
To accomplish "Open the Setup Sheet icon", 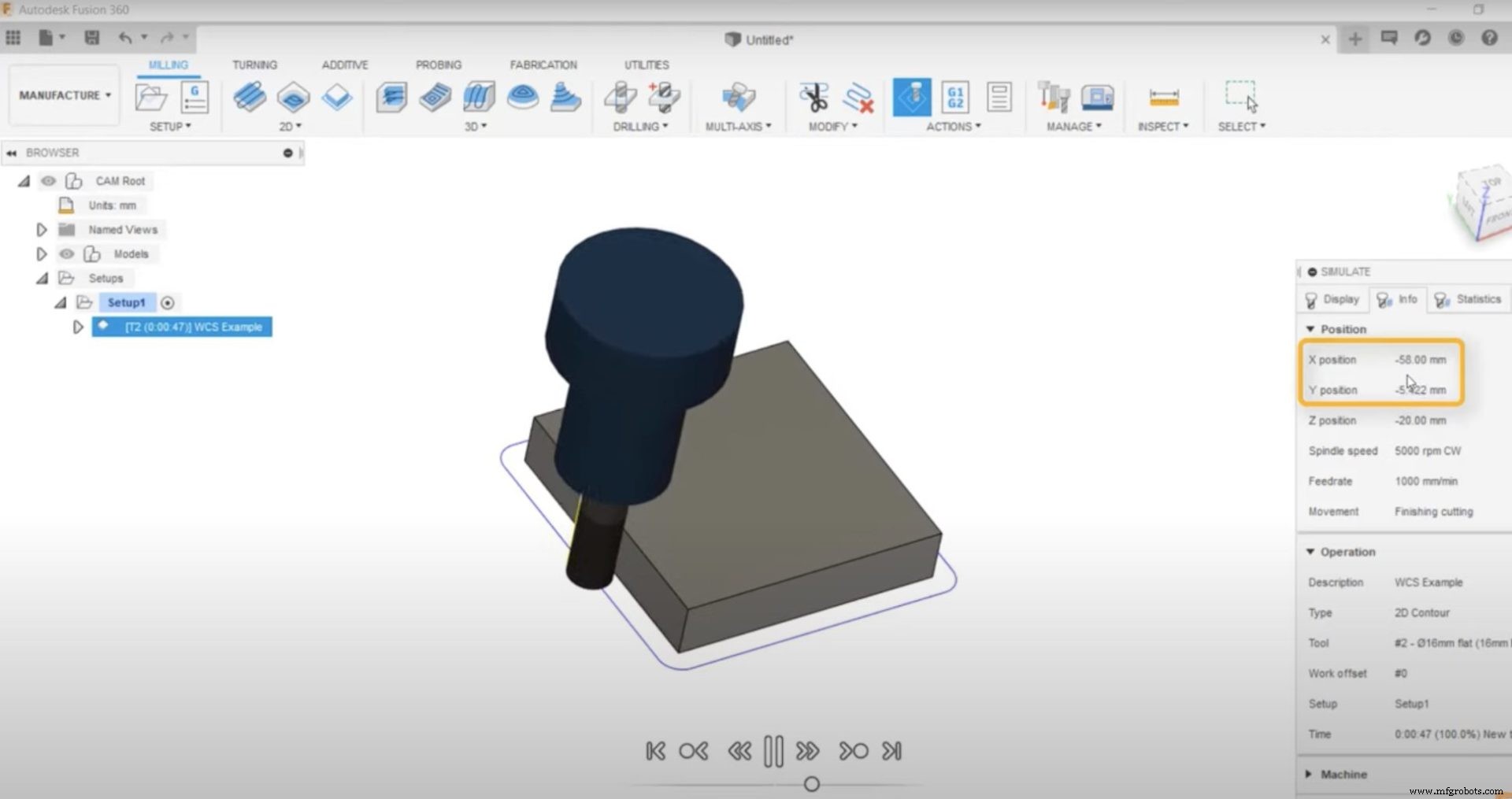I will pos(999,97).
